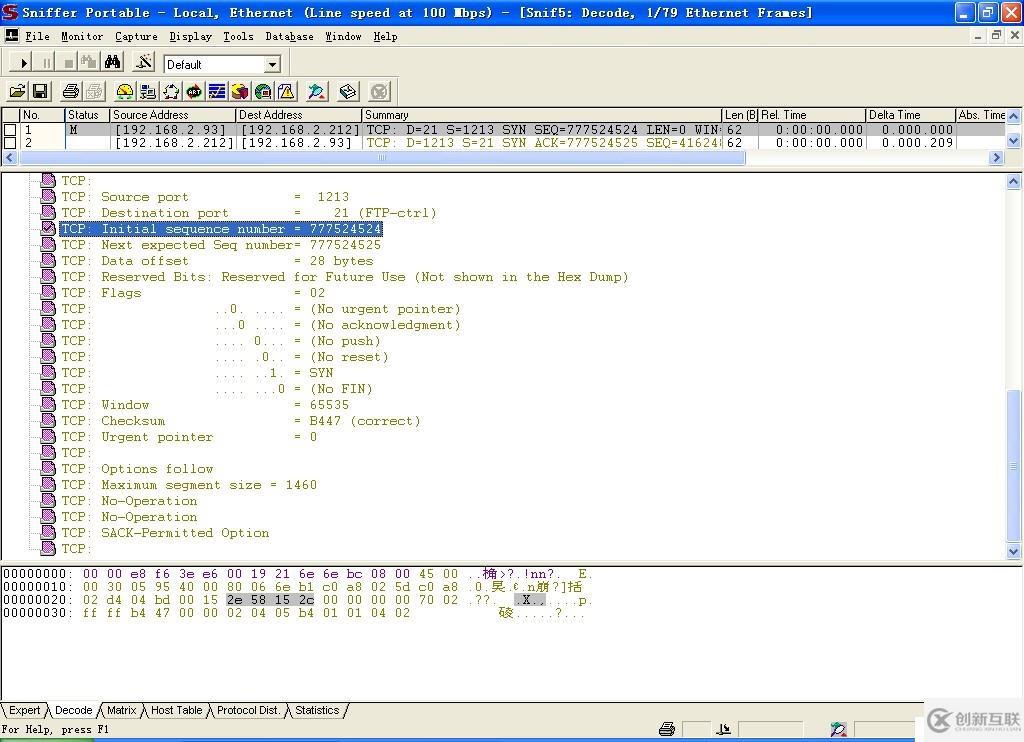Image resolution: width=1024 pixels, height=742 pixels.
Task: Click the Checksum field page icon
Action: coord(48,420)
